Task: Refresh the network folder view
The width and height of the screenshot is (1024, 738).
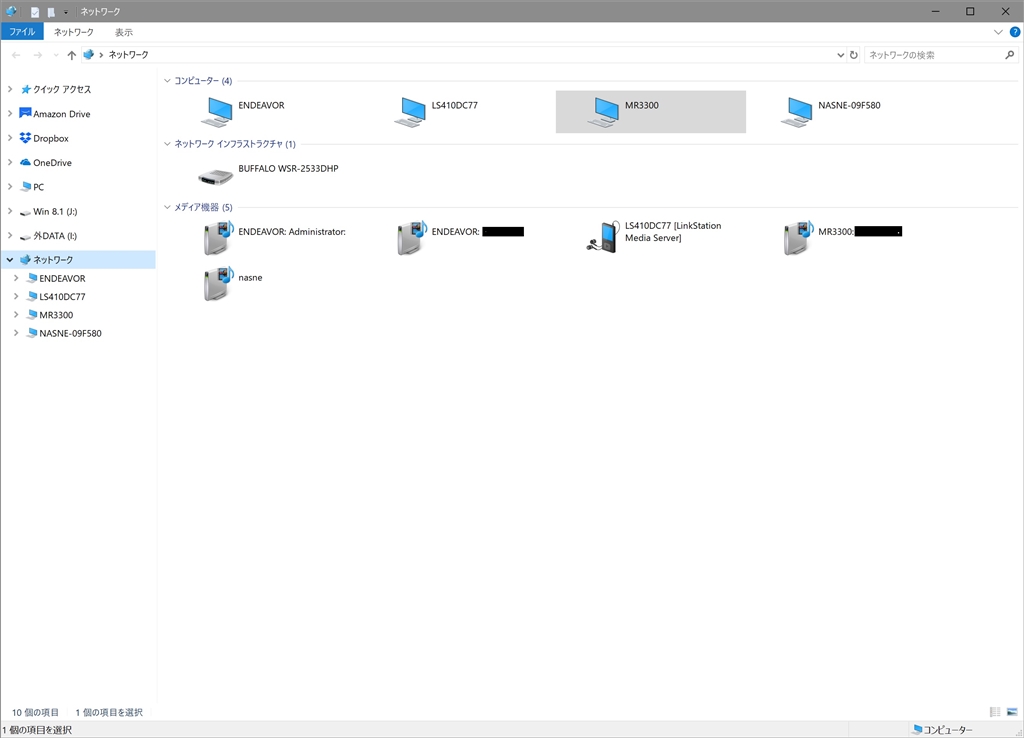Action: coord(853,55)
